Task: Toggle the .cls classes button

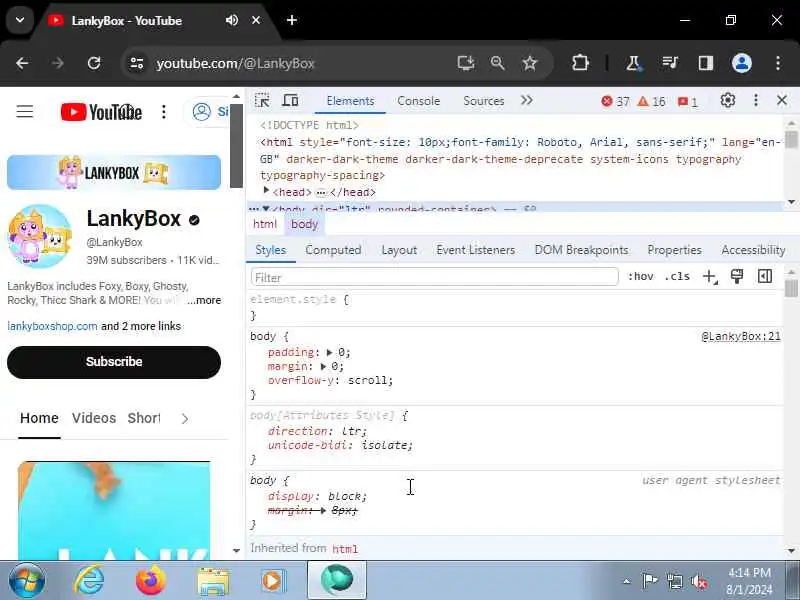Action: [677, 277]
